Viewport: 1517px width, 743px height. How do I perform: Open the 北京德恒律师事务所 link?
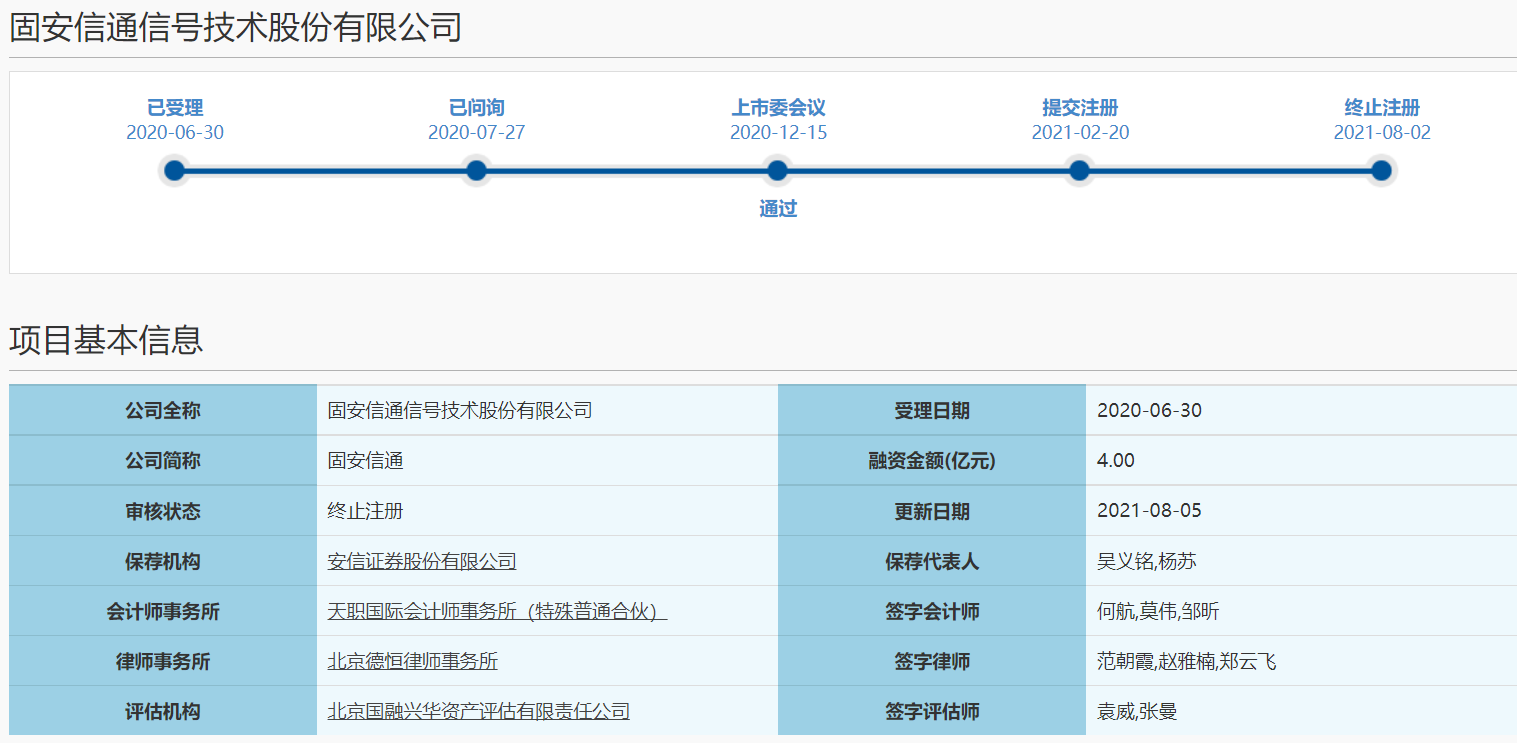click(412, 661)
